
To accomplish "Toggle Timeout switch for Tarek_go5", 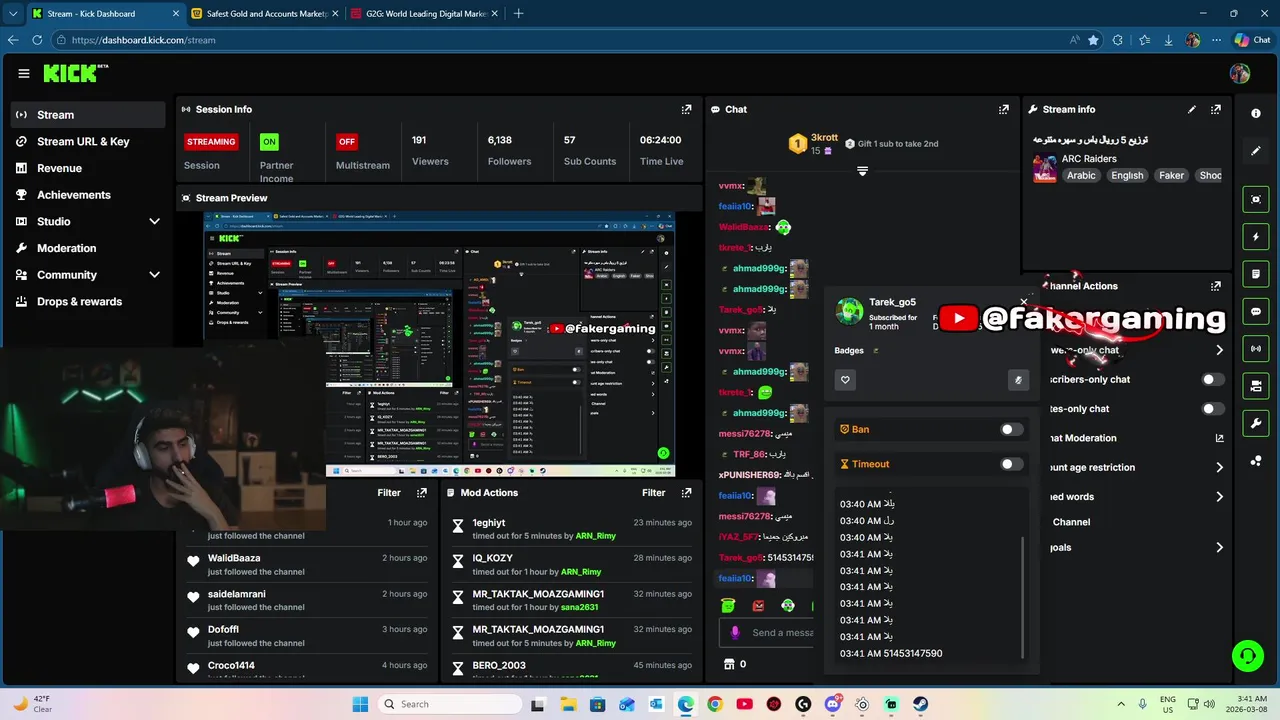I will pyautogui.click(x=1012, y=464).
